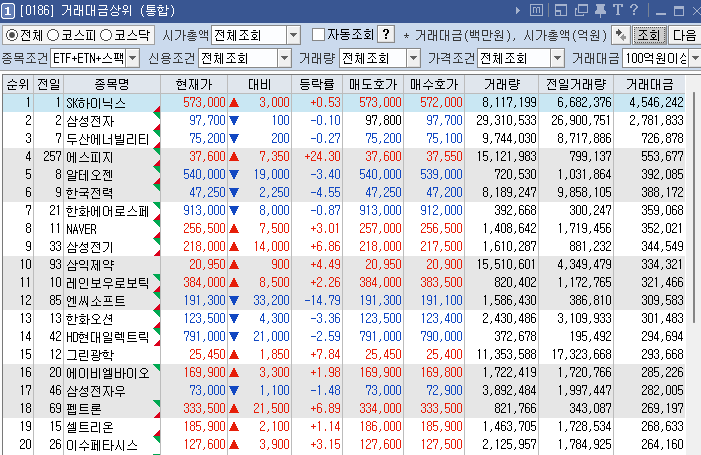Sort by the 종목명 column header
The width and height of the screenshot is (701, 455).
tap(112, 84)
